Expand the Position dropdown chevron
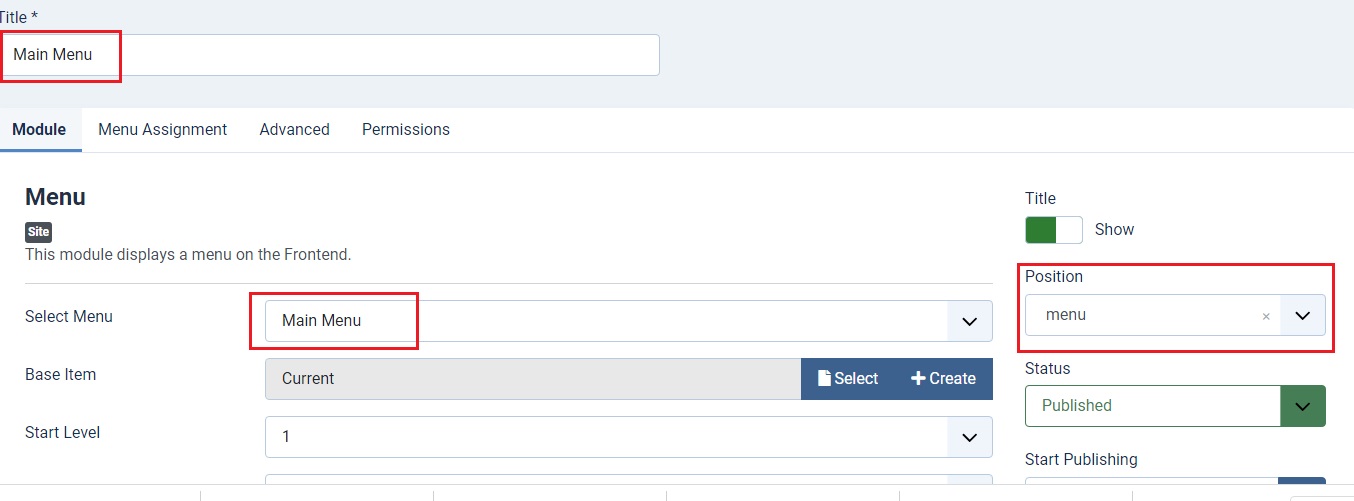The height and width of the screenshot is (501, 1354). pyautogui.click(x=1302, y=315)
